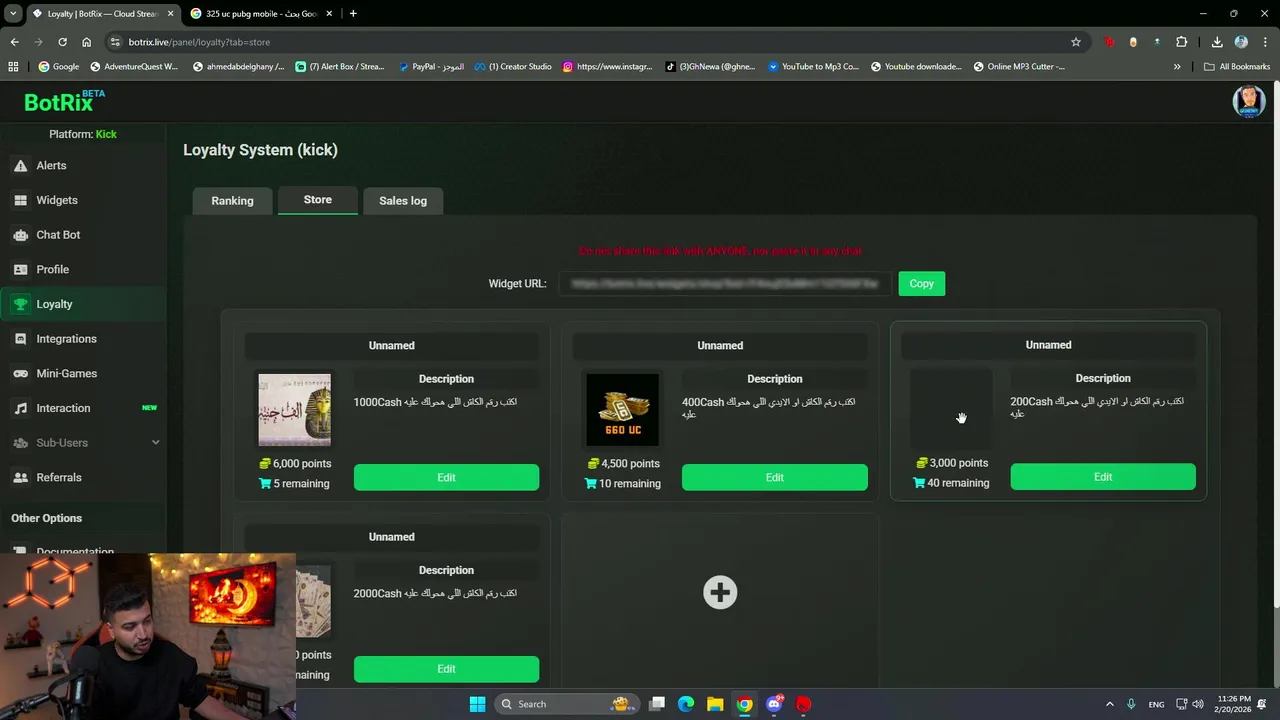Edit the 200Cash store item

point(1102,477)
